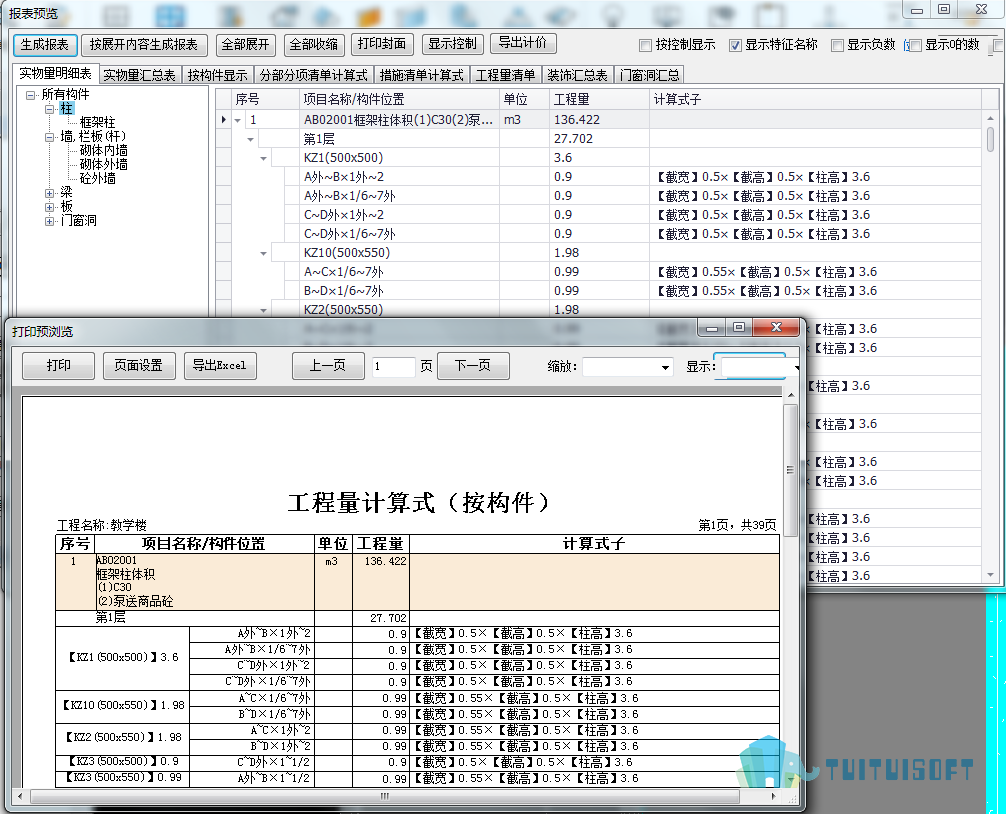Expand the 门窗洞 tree node
Image resolution: width=1006 pixels, height=814 pixels.
click(50, 220)
